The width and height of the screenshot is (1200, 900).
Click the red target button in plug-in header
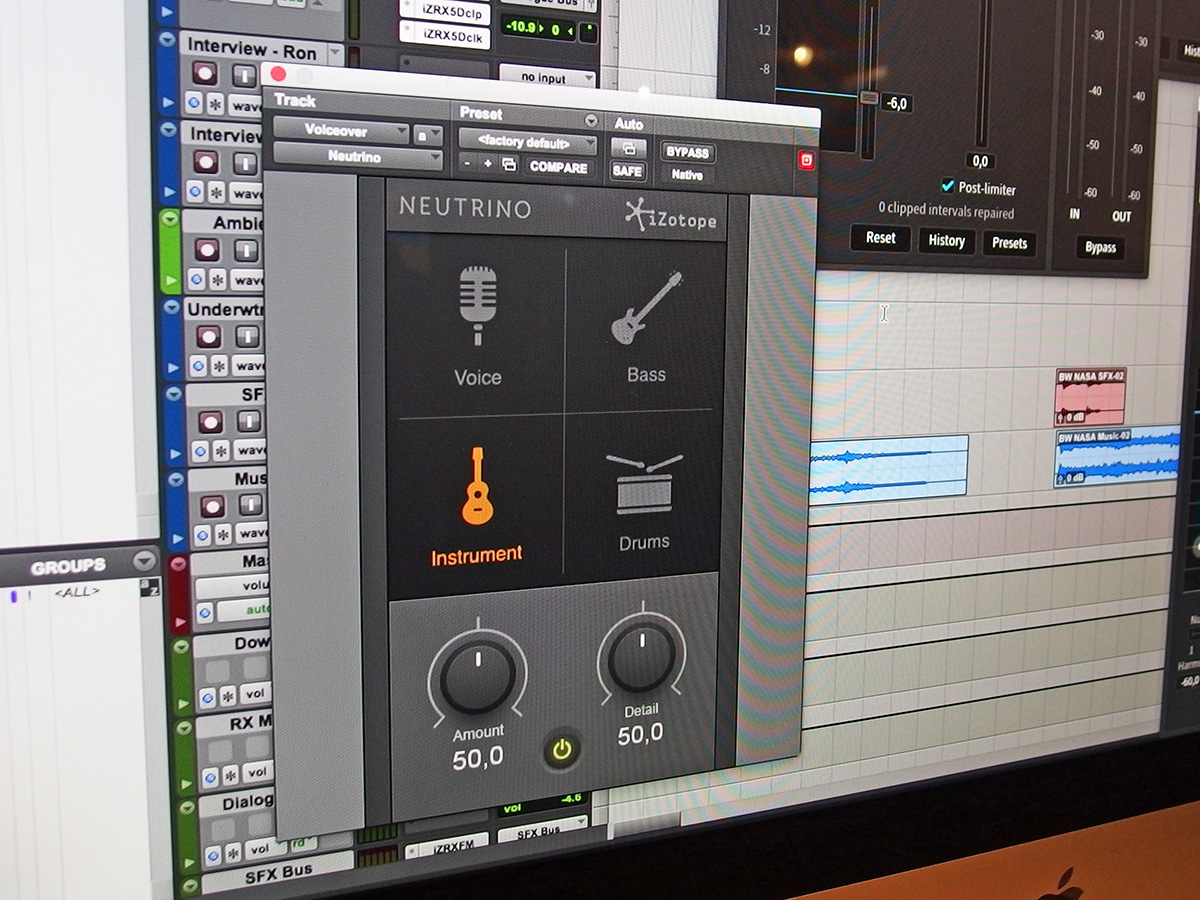coord(806,161)
